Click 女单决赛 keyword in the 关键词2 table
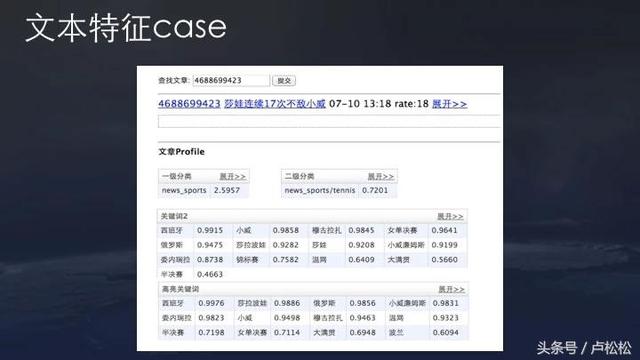The image size is (640, 360). coord(402,230)
